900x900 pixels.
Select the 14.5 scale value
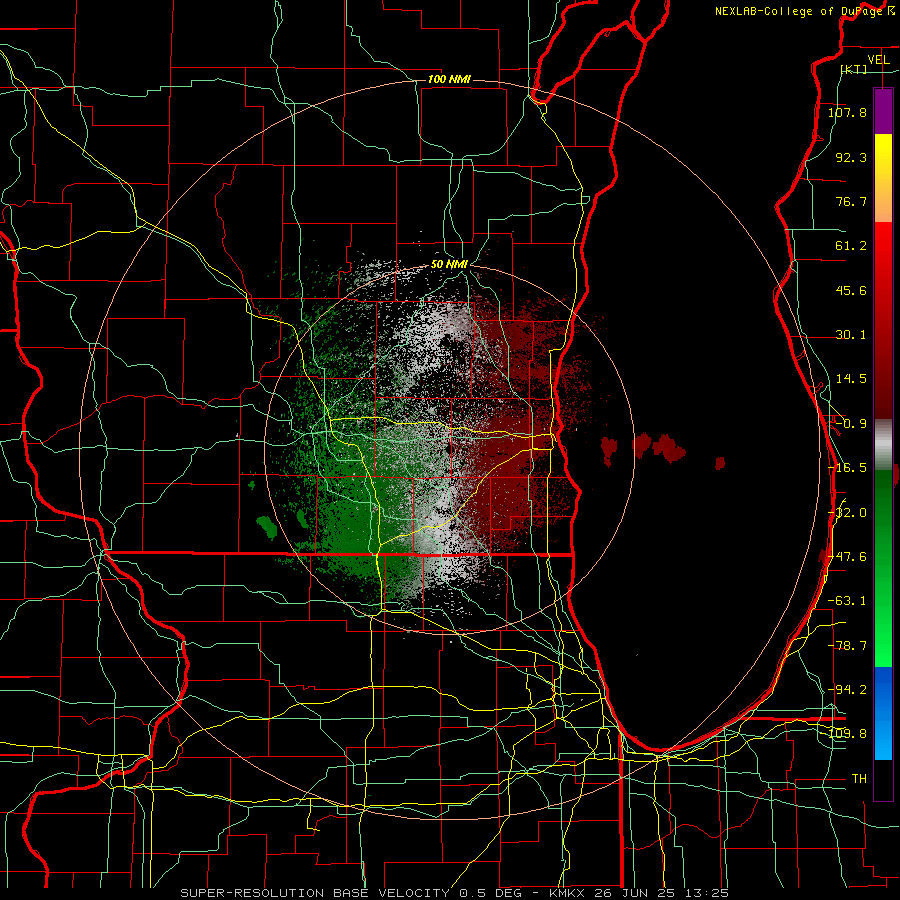[x=851, y=379]
